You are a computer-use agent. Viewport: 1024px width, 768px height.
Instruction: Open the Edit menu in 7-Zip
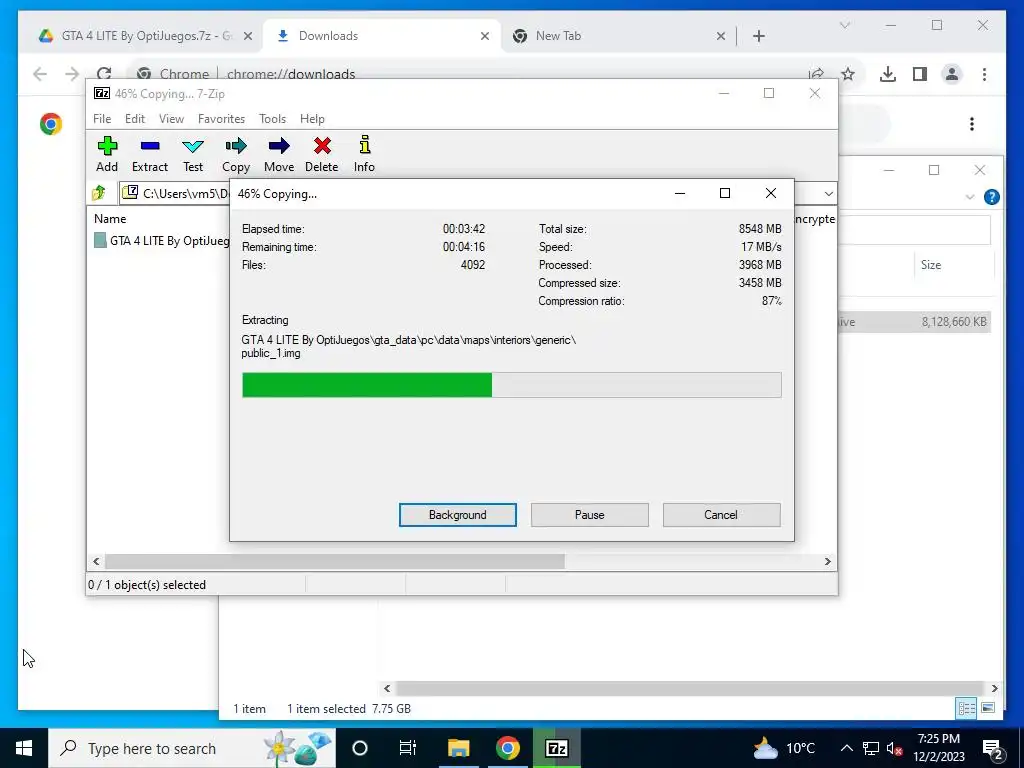click(135, 119)
